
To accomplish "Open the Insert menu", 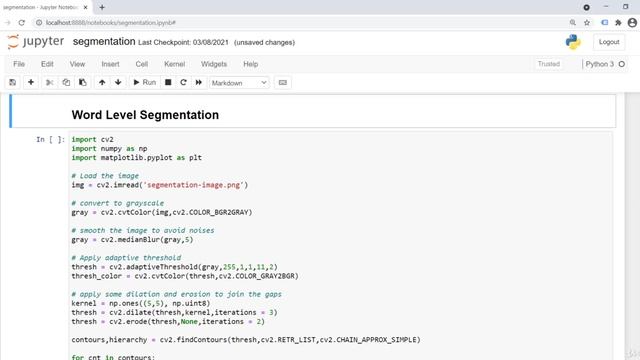I will pos(110,64).
